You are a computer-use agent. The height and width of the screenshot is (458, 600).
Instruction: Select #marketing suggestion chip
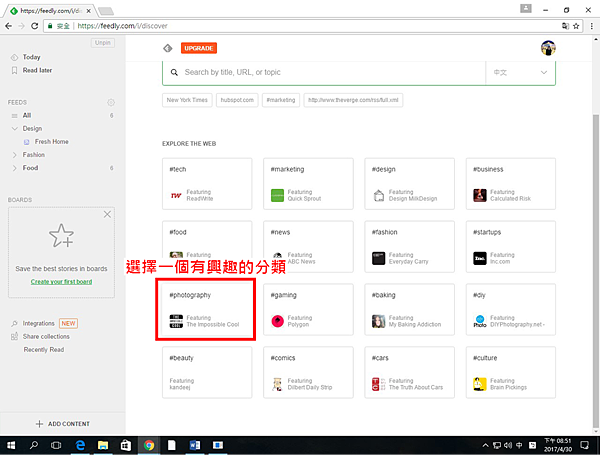pyautogui.click(x=281, y=100)
